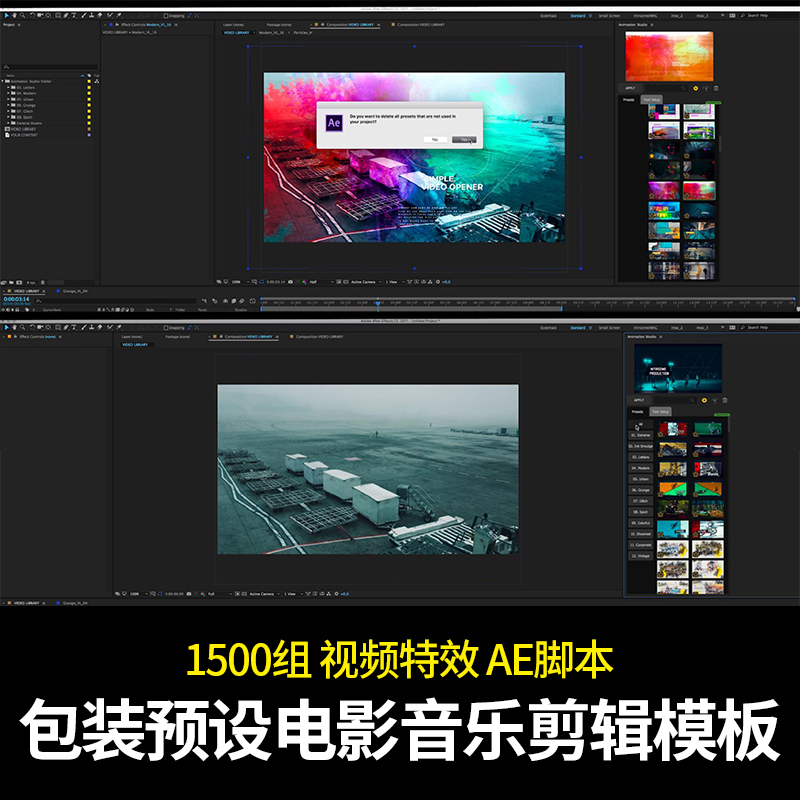
Task: Switch to Text Setup tab in bottom Animation Studio
Action: tap(661, 412)
